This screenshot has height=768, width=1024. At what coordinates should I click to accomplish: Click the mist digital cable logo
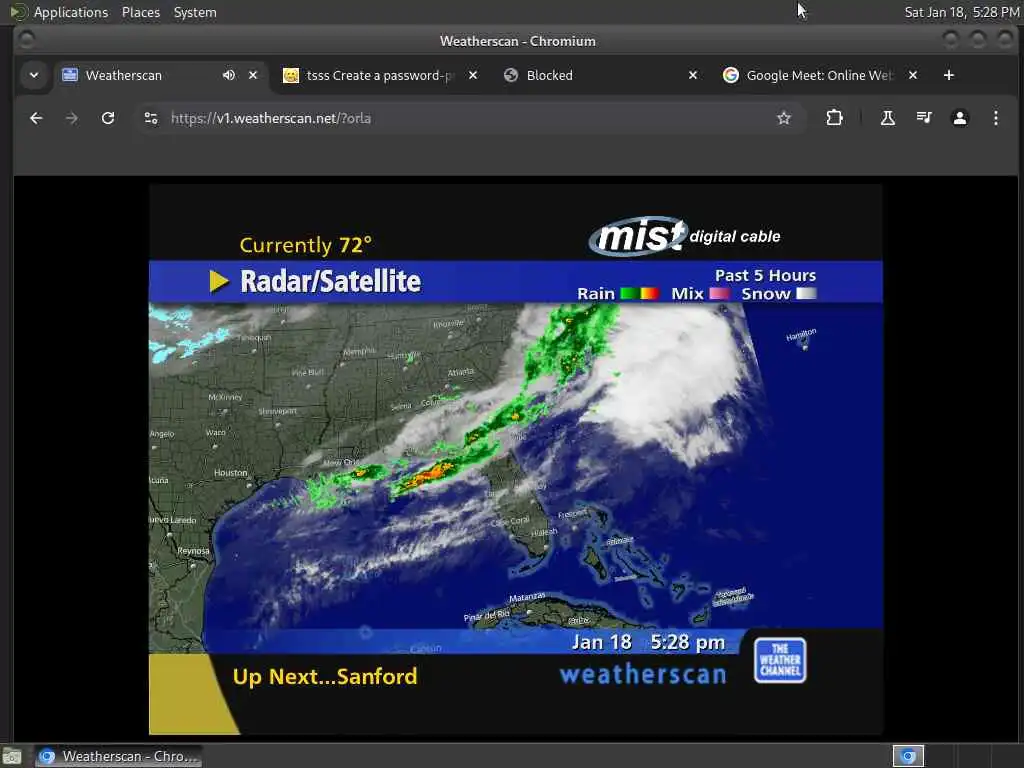click(x=684, y=236)
